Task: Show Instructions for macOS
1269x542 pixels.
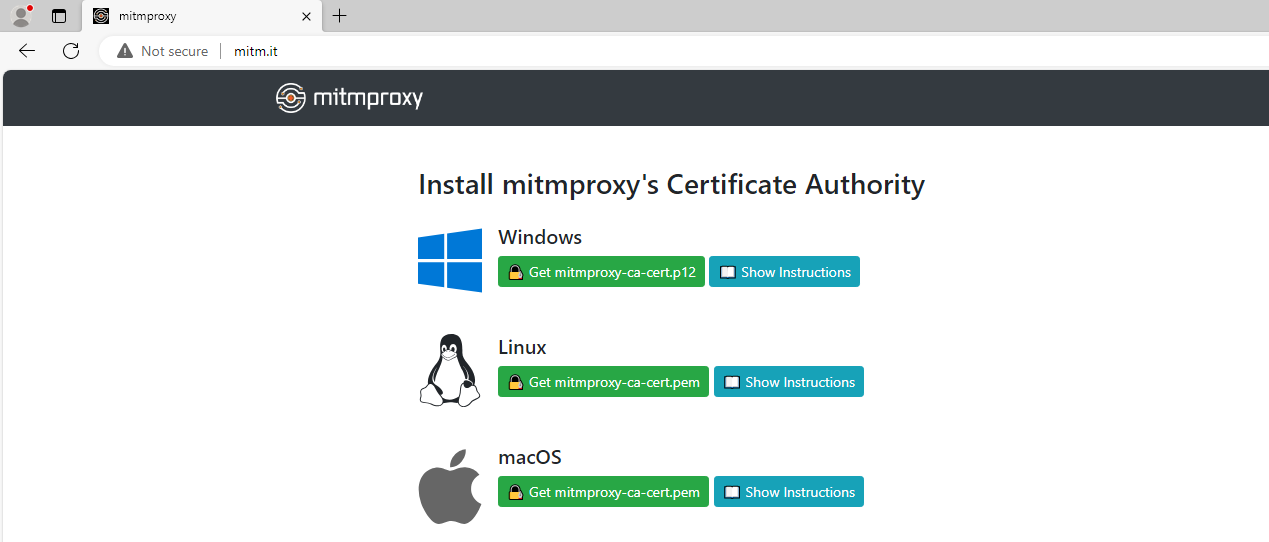Action: coord(789,492)
